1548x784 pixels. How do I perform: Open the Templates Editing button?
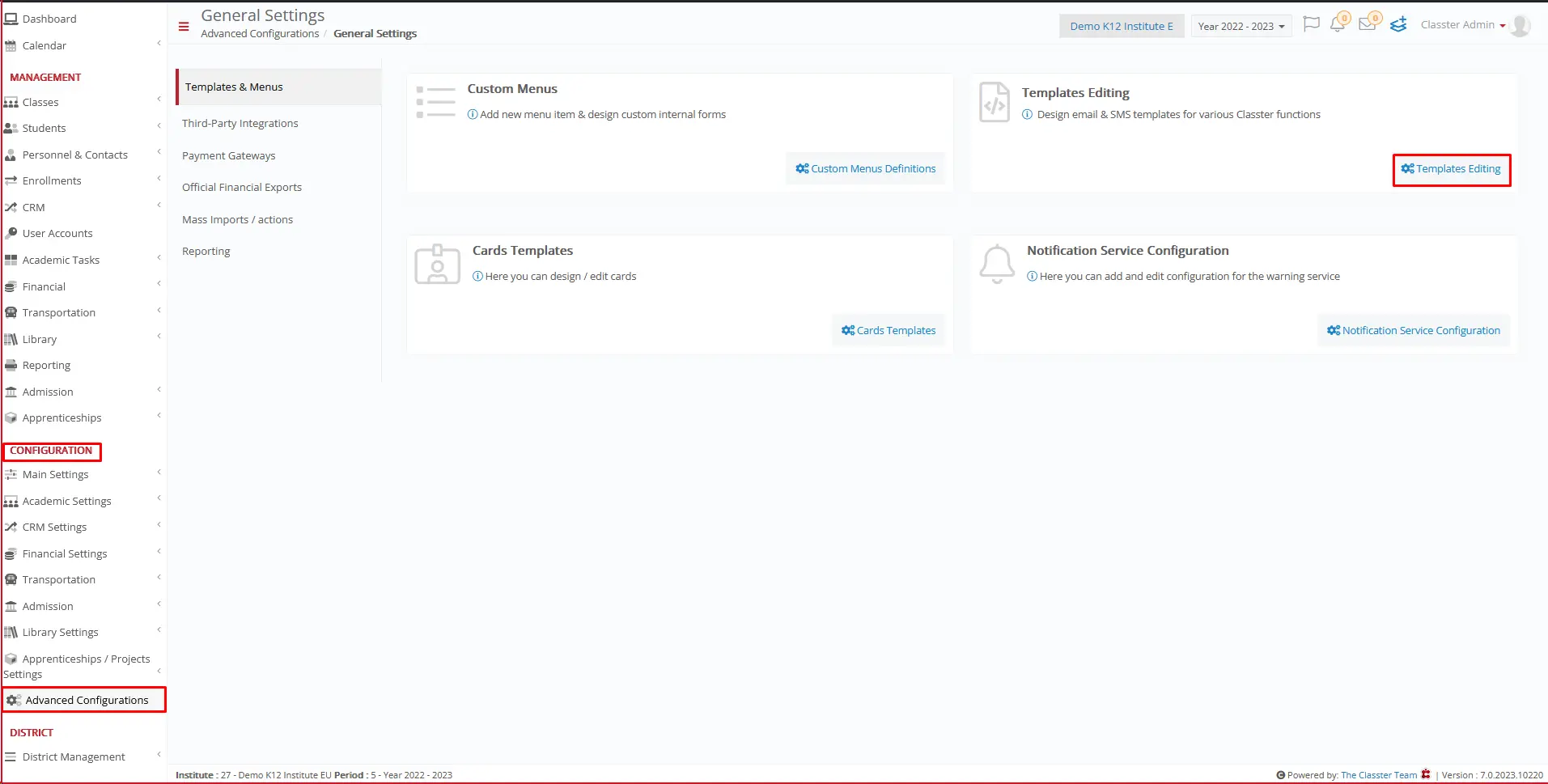(1451, 169)
